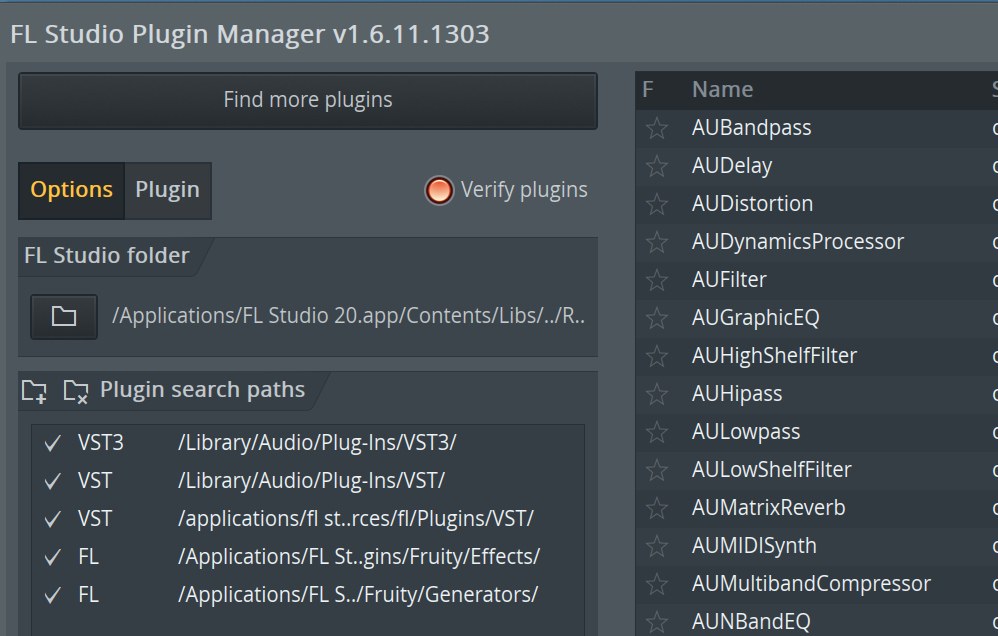
Task: Uncheck the VST3 /Library/Audio/Plug-Ins/VST3/ path
Action: click(x=53, y=443)
